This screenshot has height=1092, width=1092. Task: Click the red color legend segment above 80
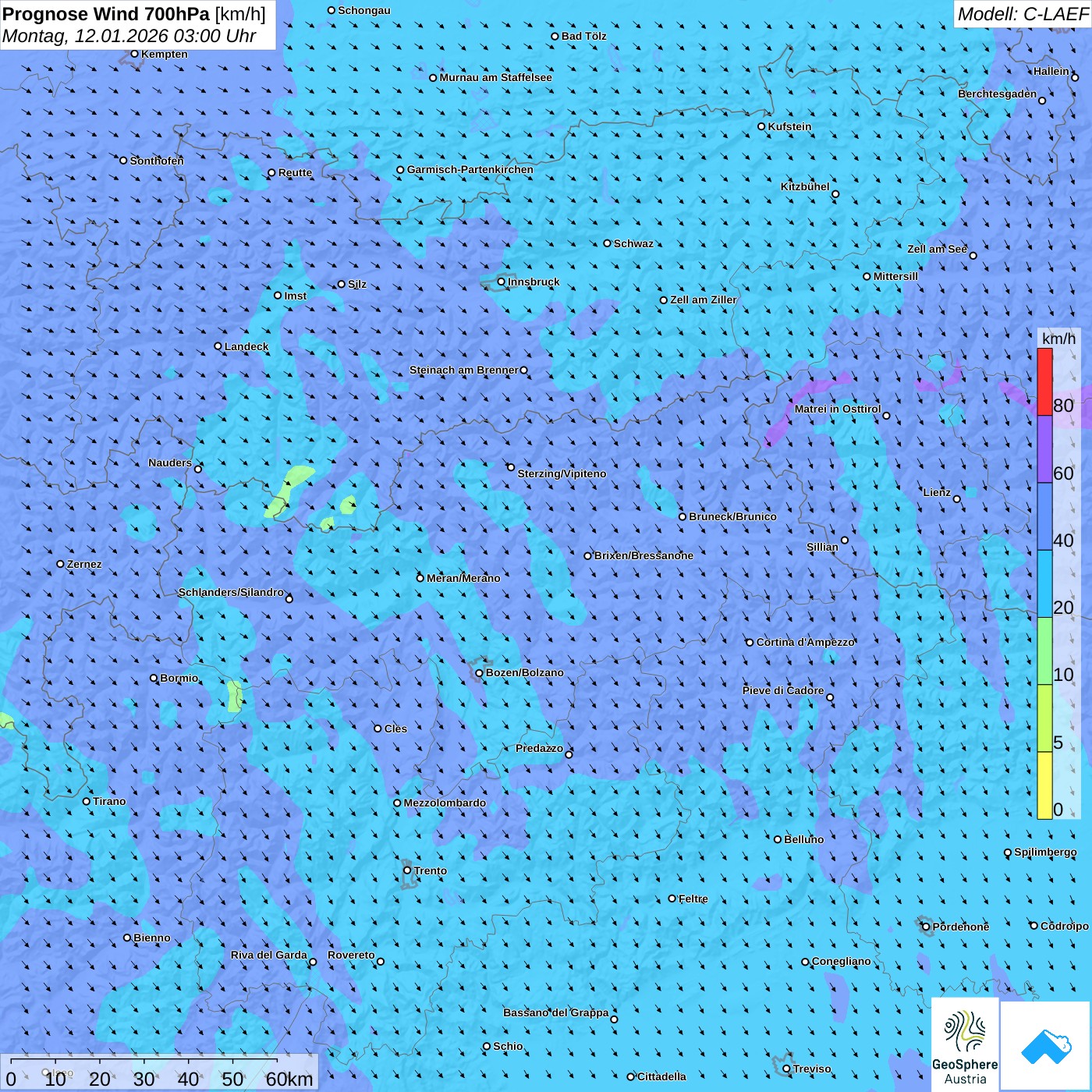coord(1044,381)
